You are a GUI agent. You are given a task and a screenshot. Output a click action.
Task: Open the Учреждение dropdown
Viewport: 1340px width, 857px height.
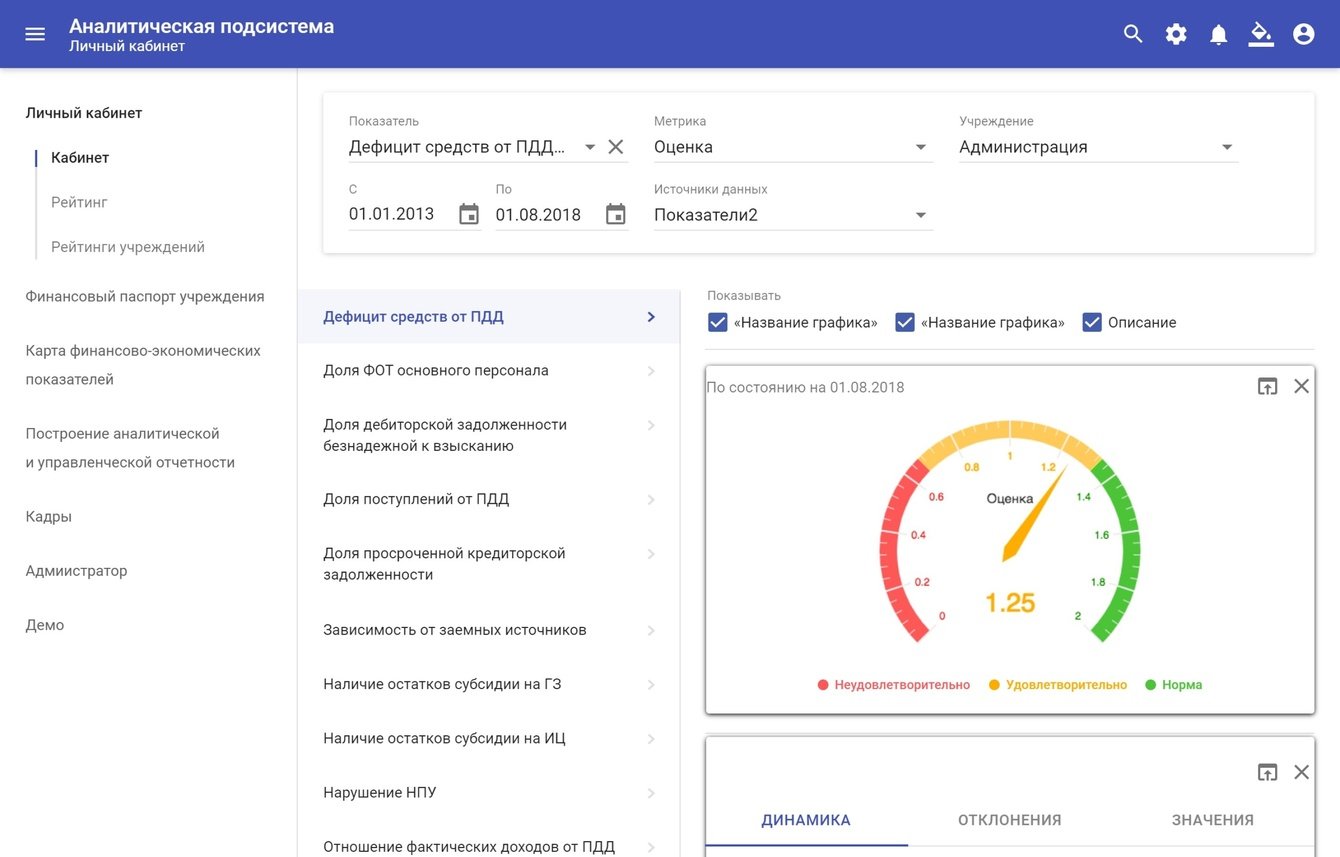coord(1226,147)
